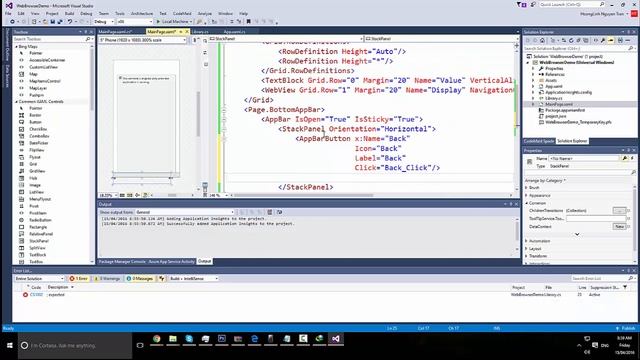Open Edge browser from the Windows taskbar
This screenshot has height=360, width=640.
[254, 339]
